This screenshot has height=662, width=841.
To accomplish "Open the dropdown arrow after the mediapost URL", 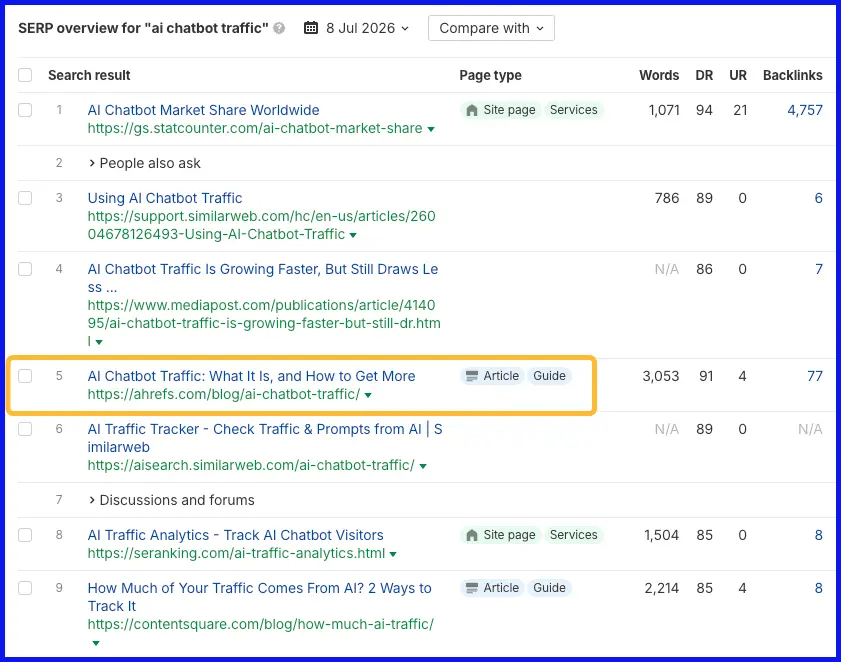I will point(99,342).
